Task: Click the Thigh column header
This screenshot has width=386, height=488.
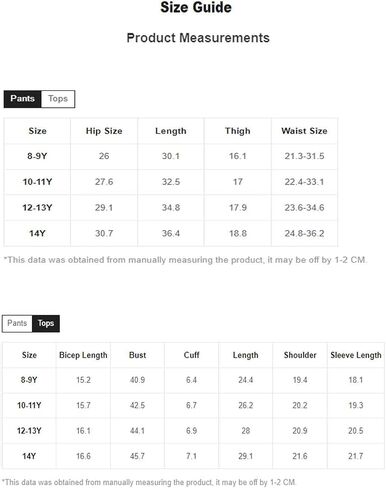Action: [238, 131]
